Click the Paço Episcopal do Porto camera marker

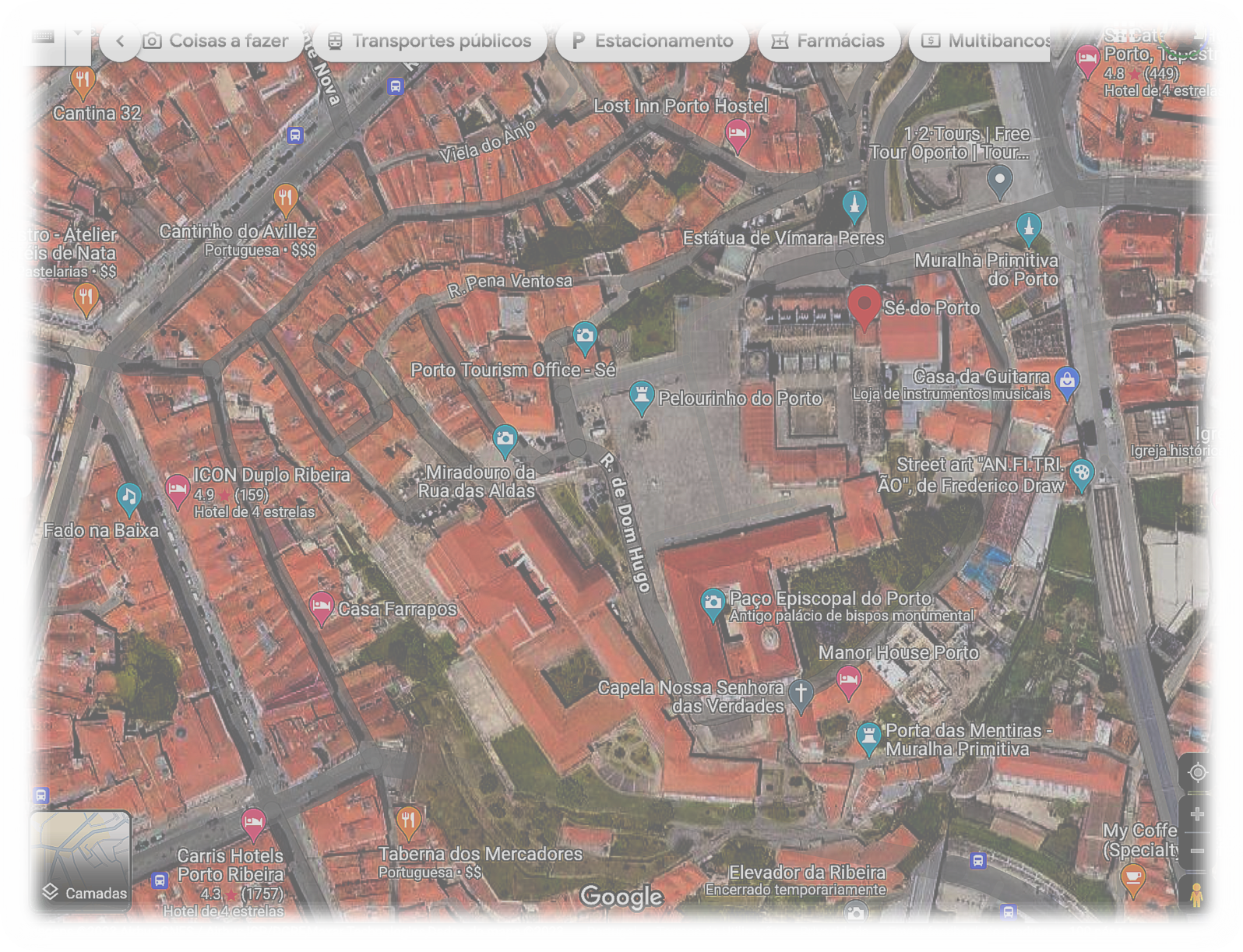pos(713,603)
